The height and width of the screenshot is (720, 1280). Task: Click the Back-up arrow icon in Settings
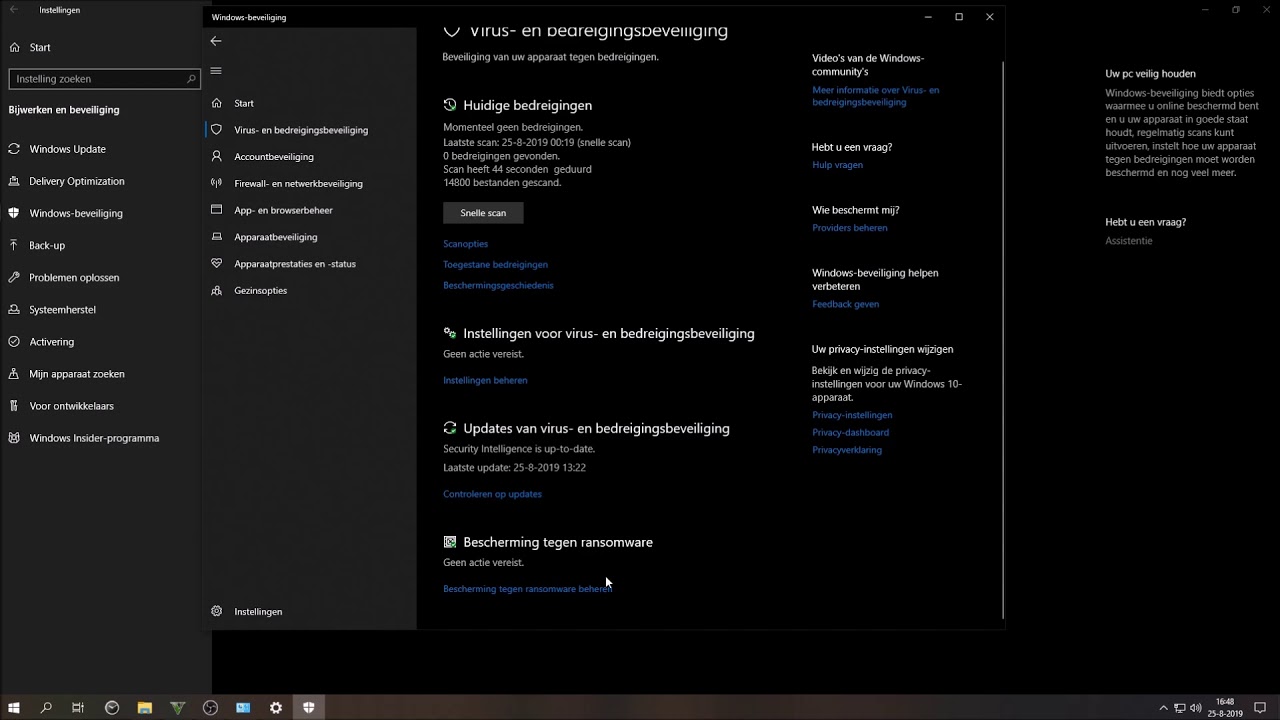14,245
